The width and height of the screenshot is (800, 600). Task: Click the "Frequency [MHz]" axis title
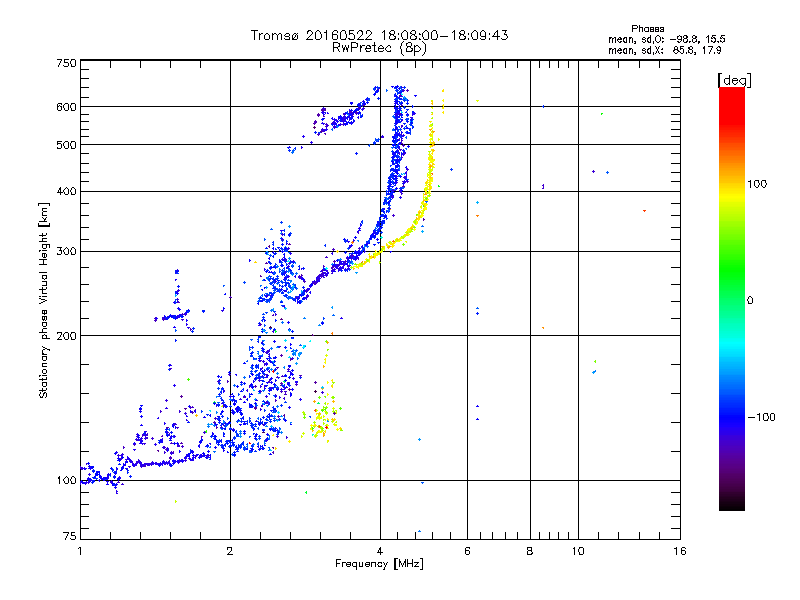[x=379, y=564]
